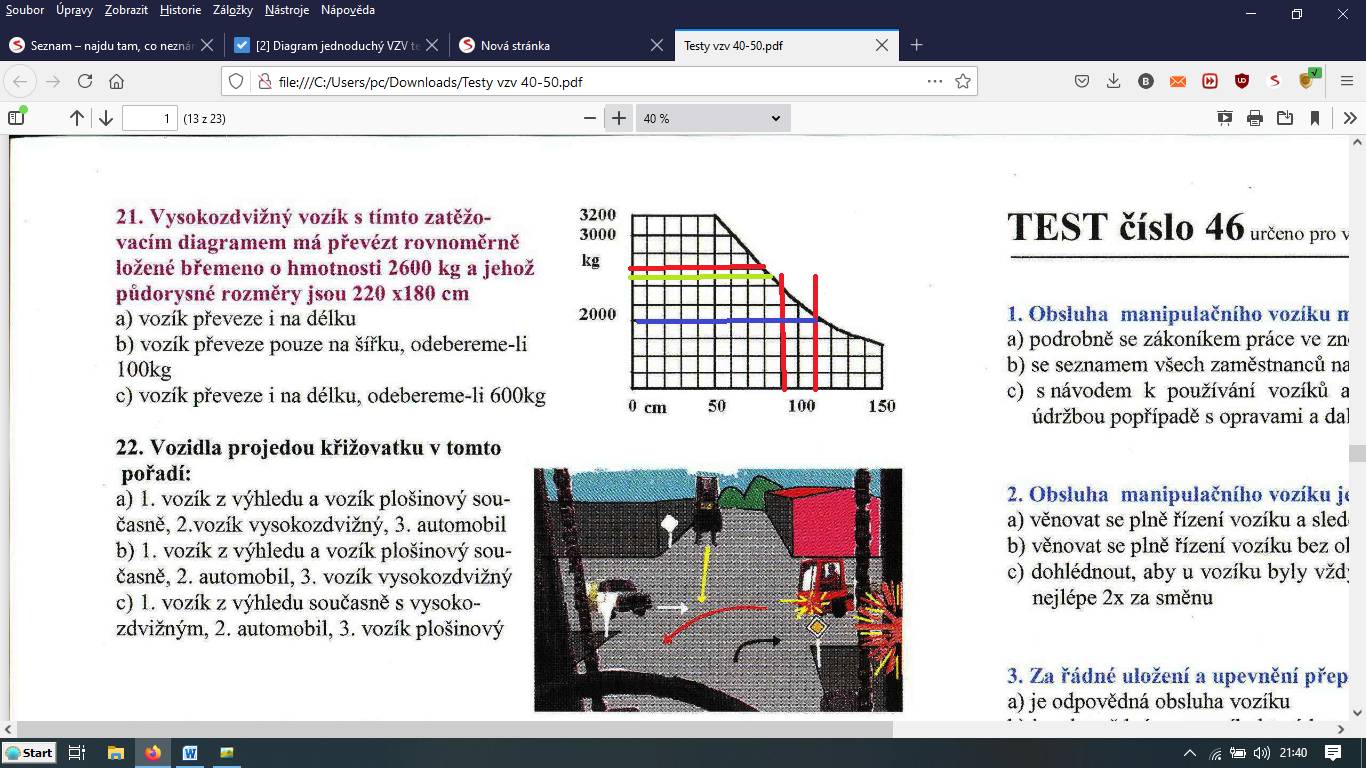Click the 'TEST číslo 46' heading
Screen dimensions: 1366x768
click(x=1125, y=227)
